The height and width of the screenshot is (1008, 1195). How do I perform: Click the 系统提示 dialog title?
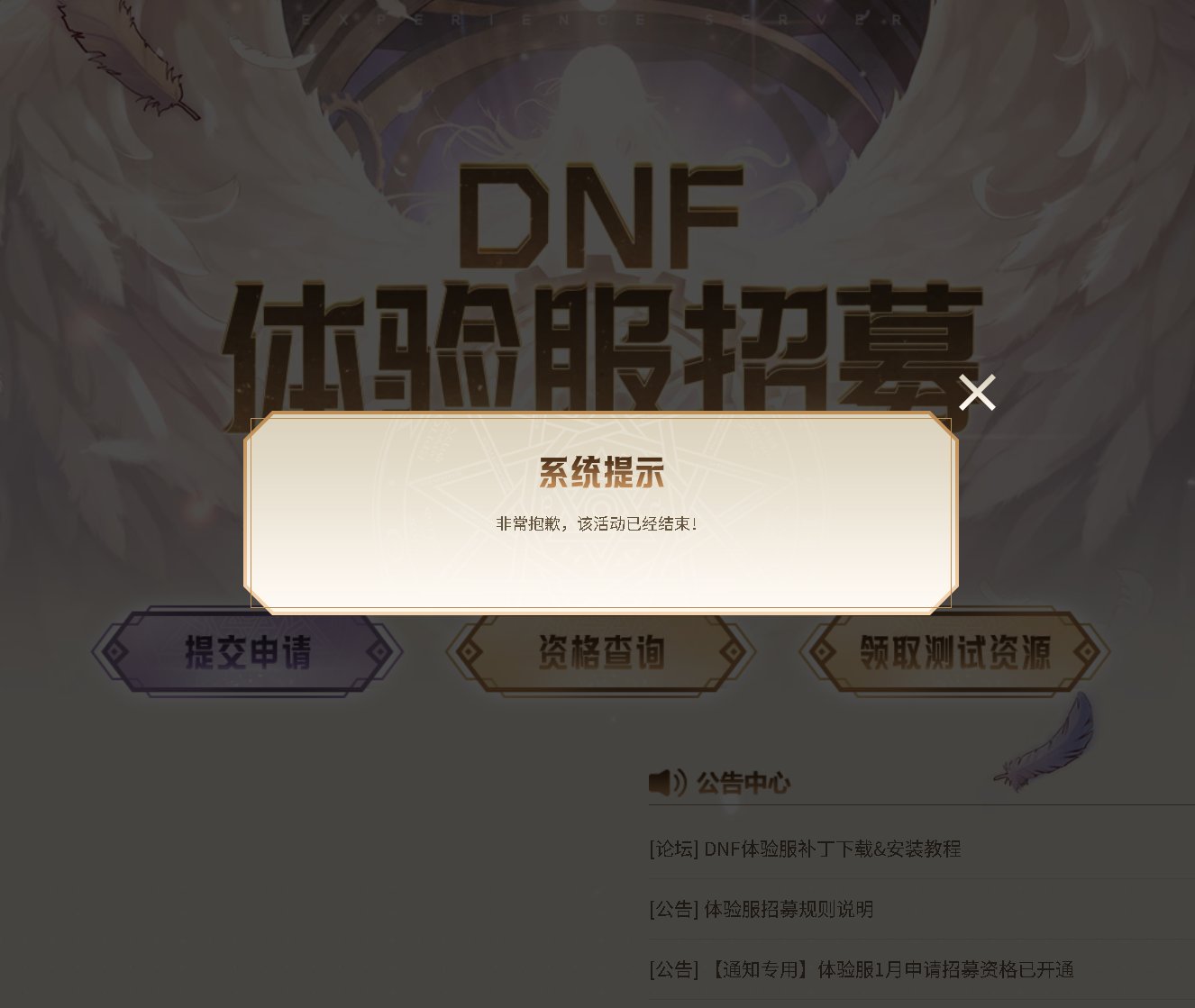click(601, 472)
